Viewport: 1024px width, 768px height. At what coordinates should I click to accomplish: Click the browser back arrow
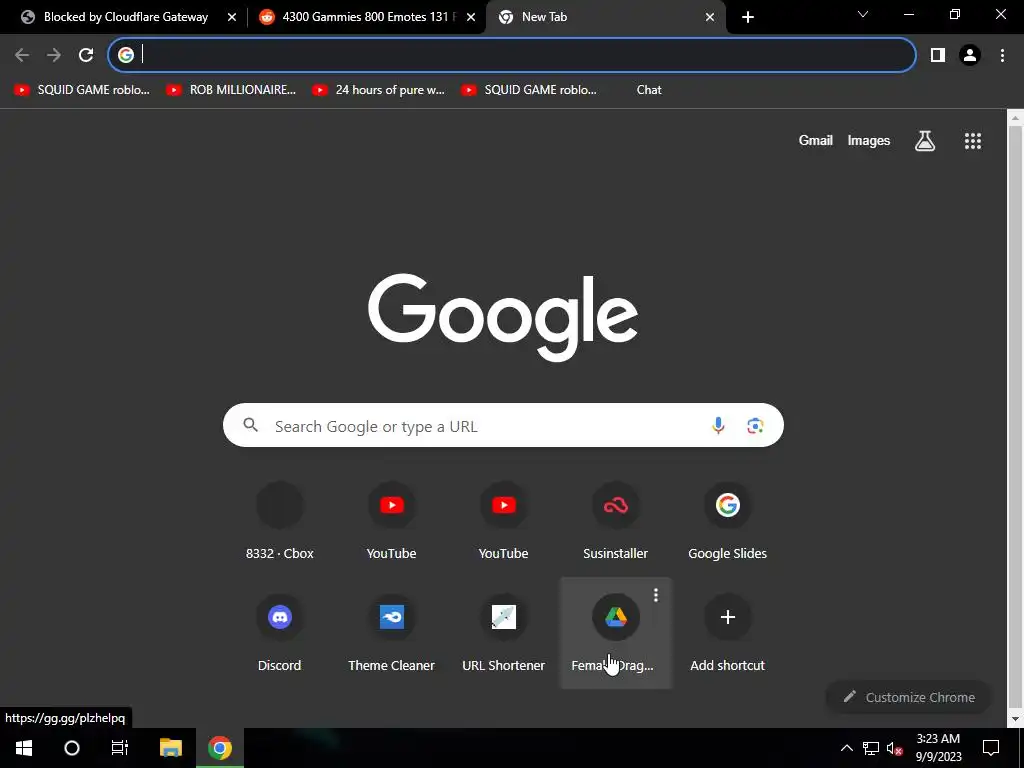tap(22, 55)
